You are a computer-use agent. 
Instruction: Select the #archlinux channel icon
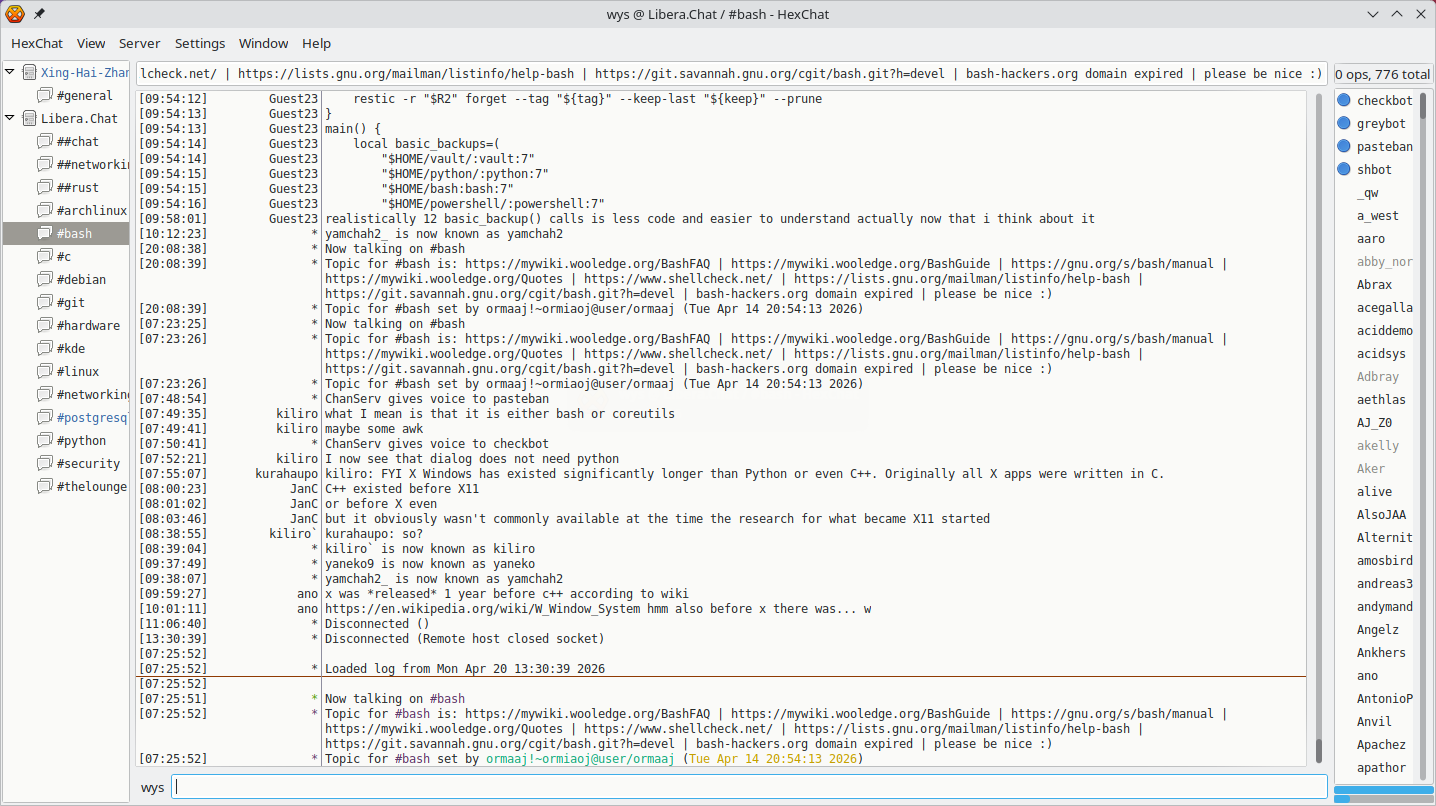45,210
